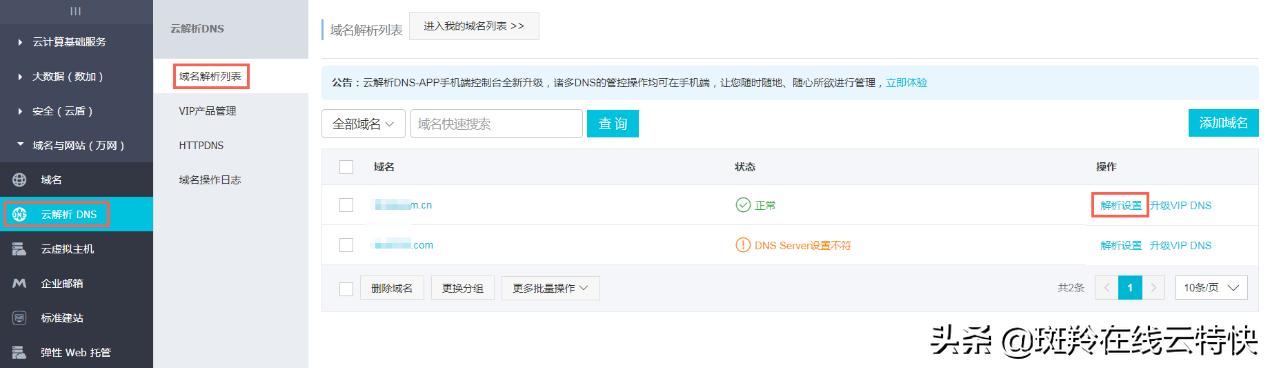1270x368 pixels.
Task: Click 进入我的域名列表 >> button
Action: click(x=474, y=26)
